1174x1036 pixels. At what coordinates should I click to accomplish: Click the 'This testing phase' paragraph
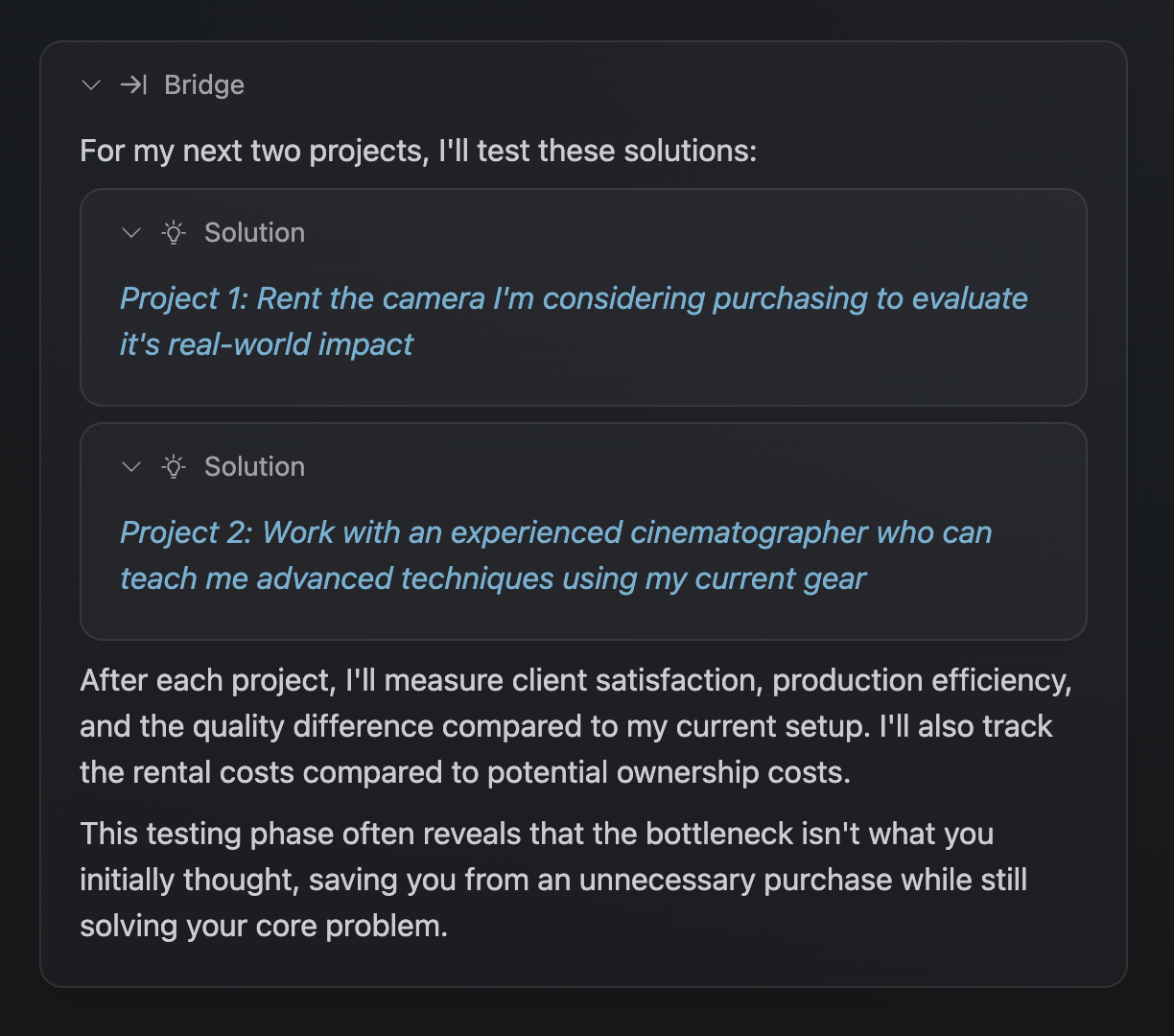[x=553, y=880]
